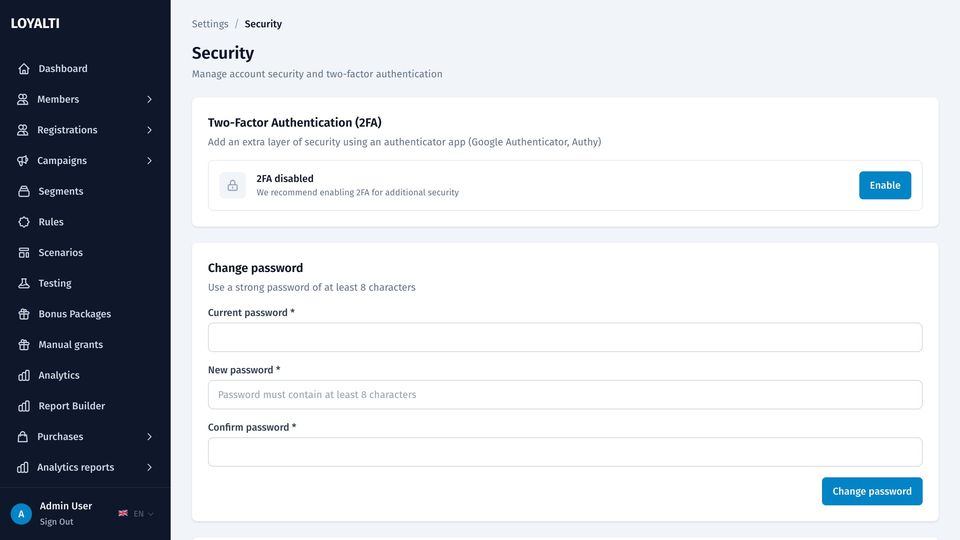Image resolution: width=960 pixels, height=540 pixels.
Task: Click the Bonus Packages gift icon
Action: pyautogui.click(x=24, y=313)
